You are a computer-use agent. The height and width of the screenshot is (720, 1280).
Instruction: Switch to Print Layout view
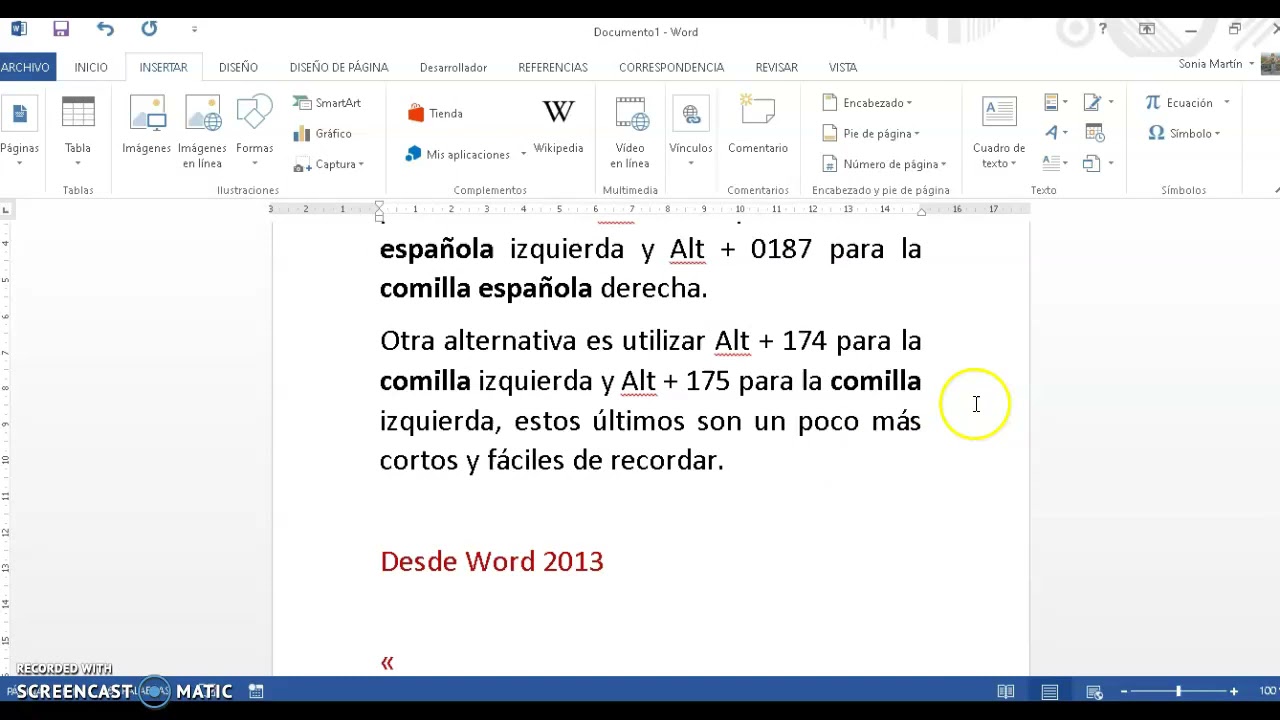(x=1050, y=691)
